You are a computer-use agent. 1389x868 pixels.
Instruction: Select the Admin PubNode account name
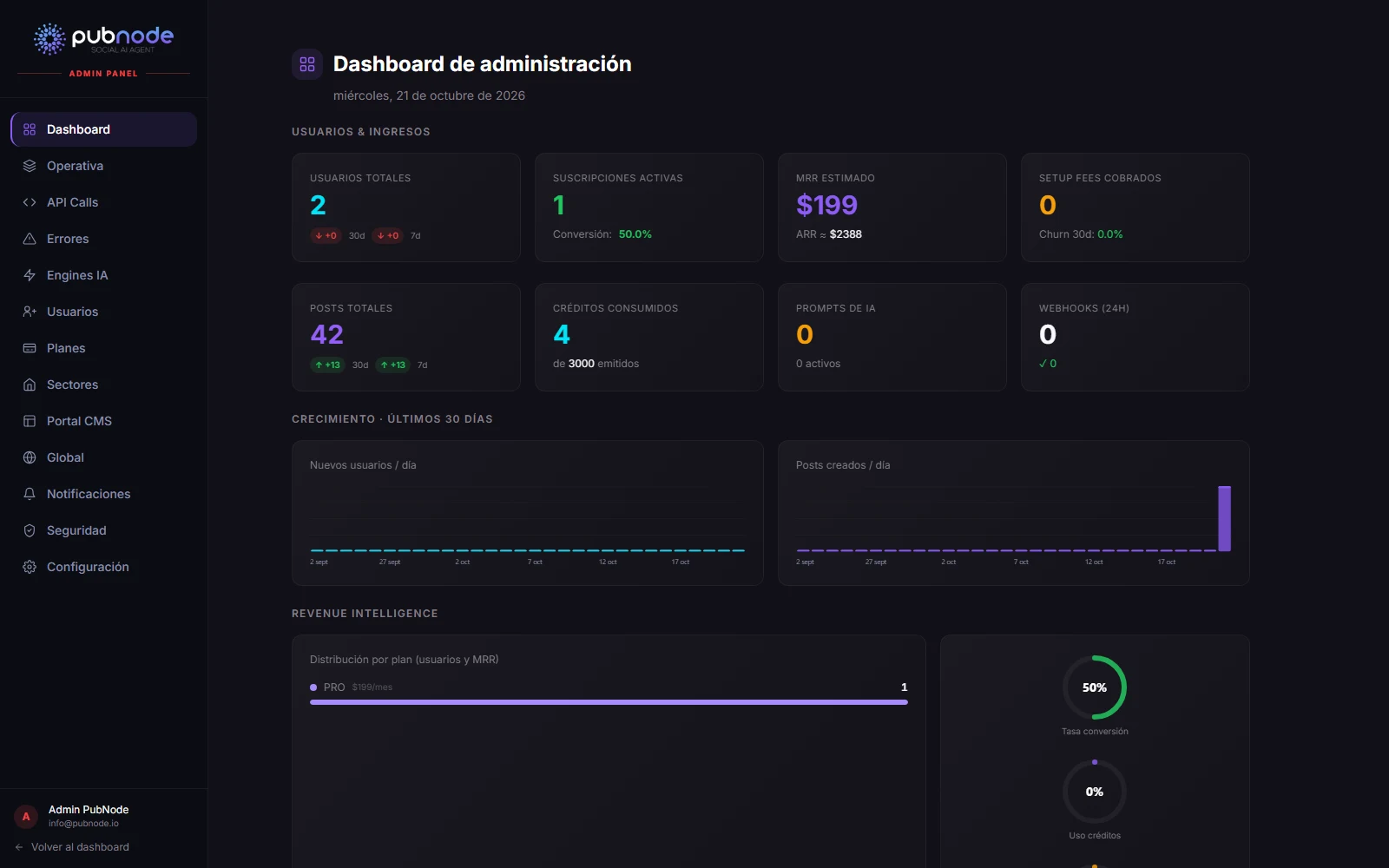(x=89, y=810)
